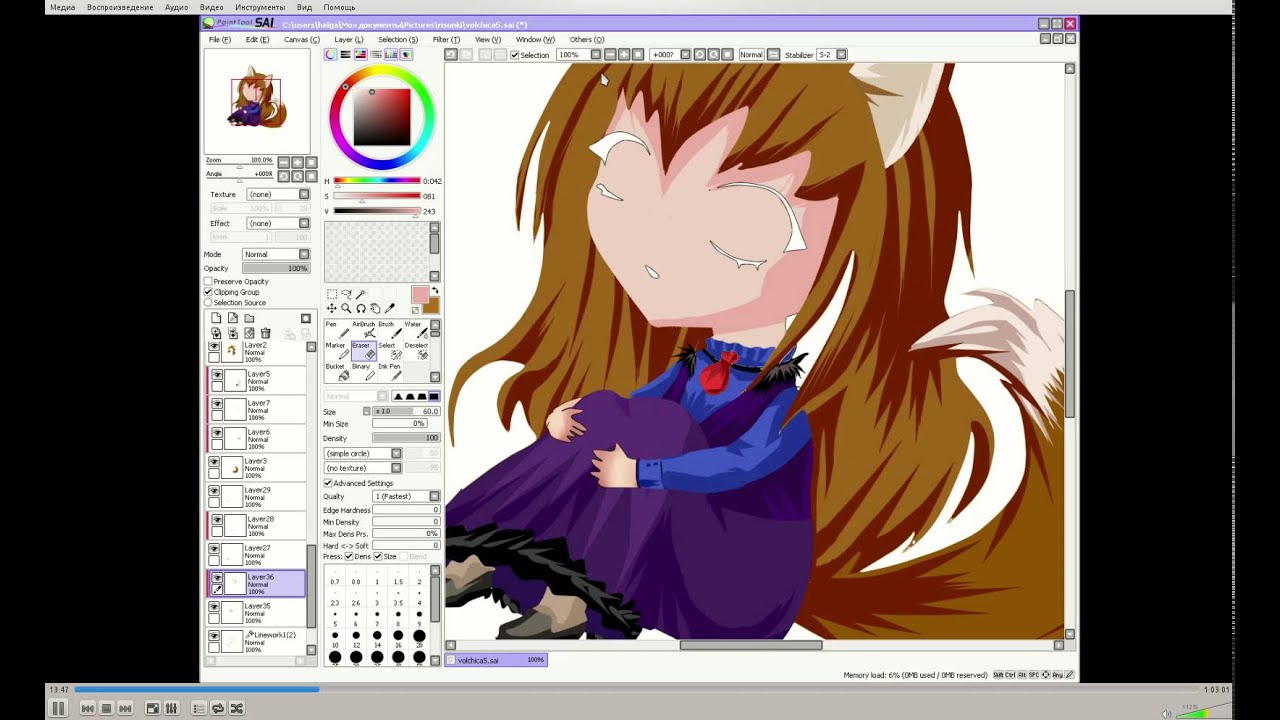Image resolution: width=1280 pixels, height=720 pixels.
Task: Open the canvas zoom 100% dropdown
Action: 579,55
